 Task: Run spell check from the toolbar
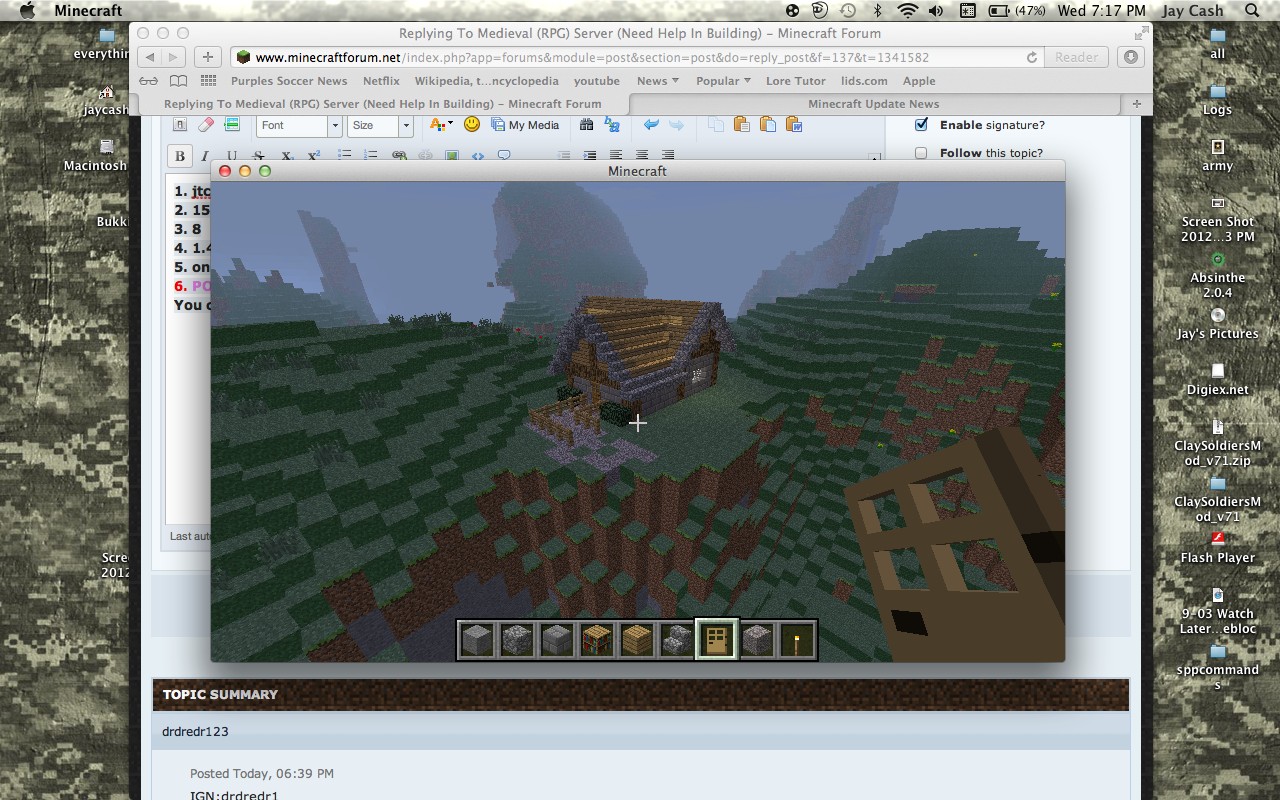tap(612, 125)
